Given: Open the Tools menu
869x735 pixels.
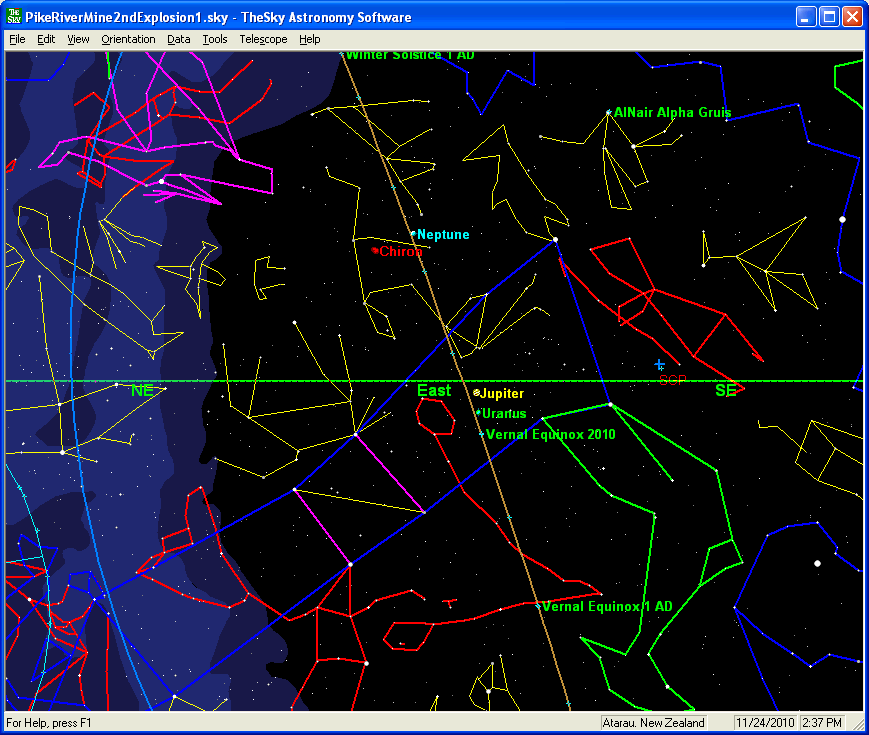Looking at the screenshot, I should tap(214, 39).
